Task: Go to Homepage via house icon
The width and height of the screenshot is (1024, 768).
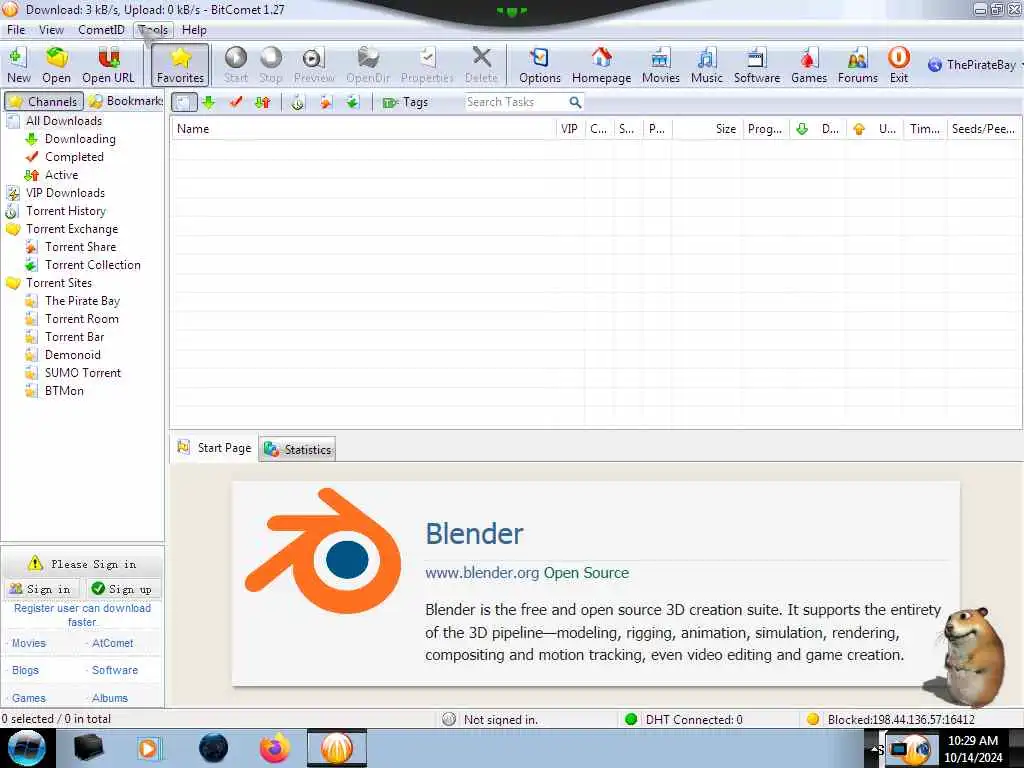Action: coord(601,65)
